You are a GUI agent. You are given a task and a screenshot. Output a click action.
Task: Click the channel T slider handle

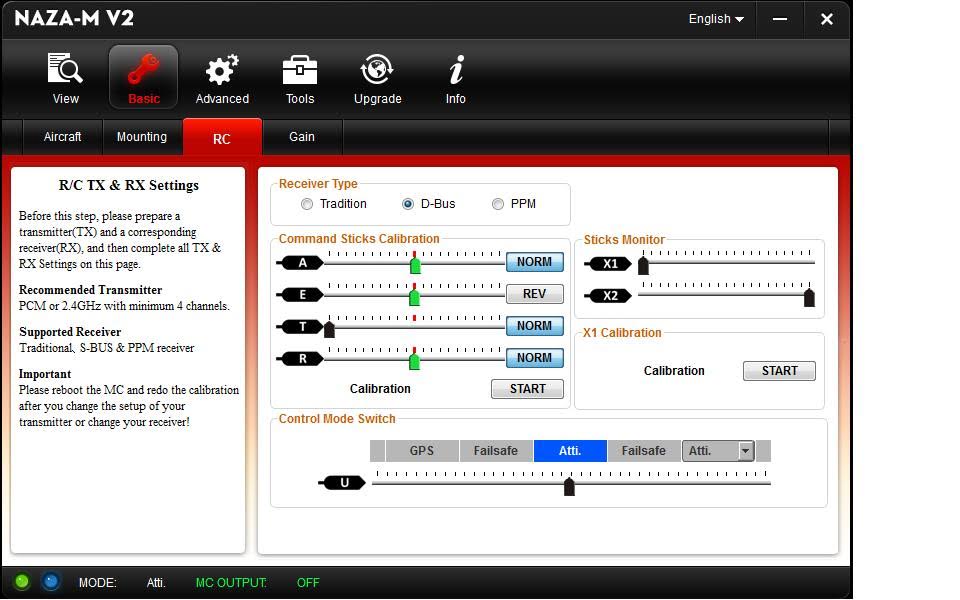coord(329,329)
